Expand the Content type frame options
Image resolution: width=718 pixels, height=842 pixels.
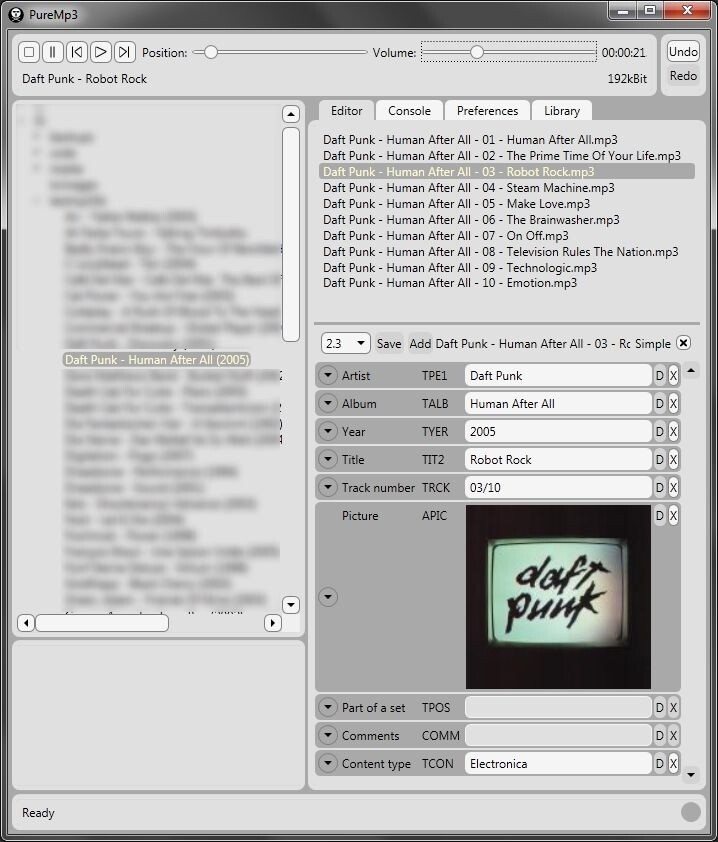(x=328, y=763)
